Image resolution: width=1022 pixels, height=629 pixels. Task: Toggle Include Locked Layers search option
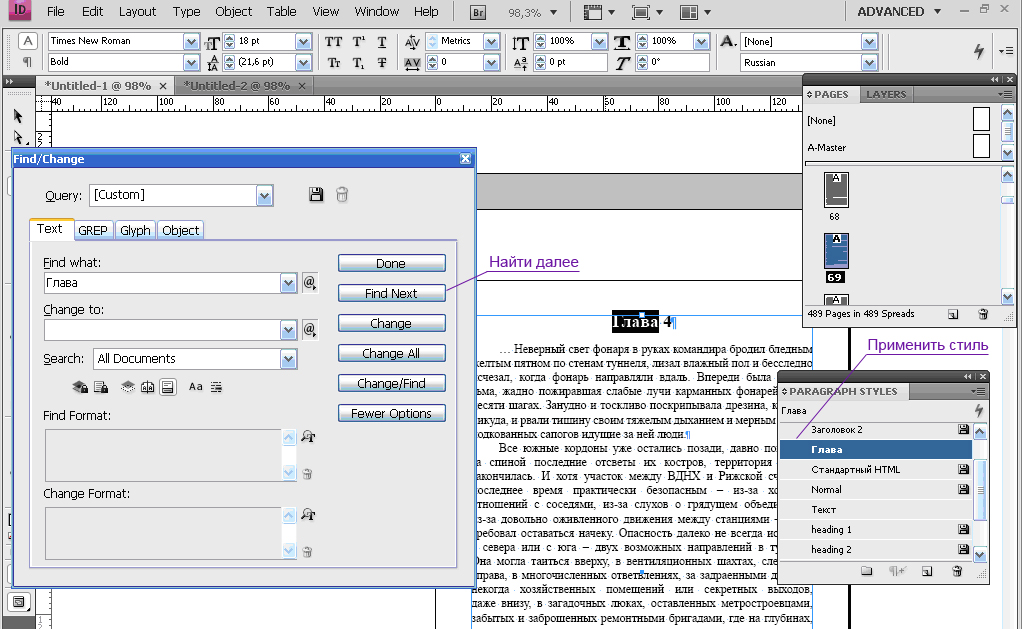point(80,387)
